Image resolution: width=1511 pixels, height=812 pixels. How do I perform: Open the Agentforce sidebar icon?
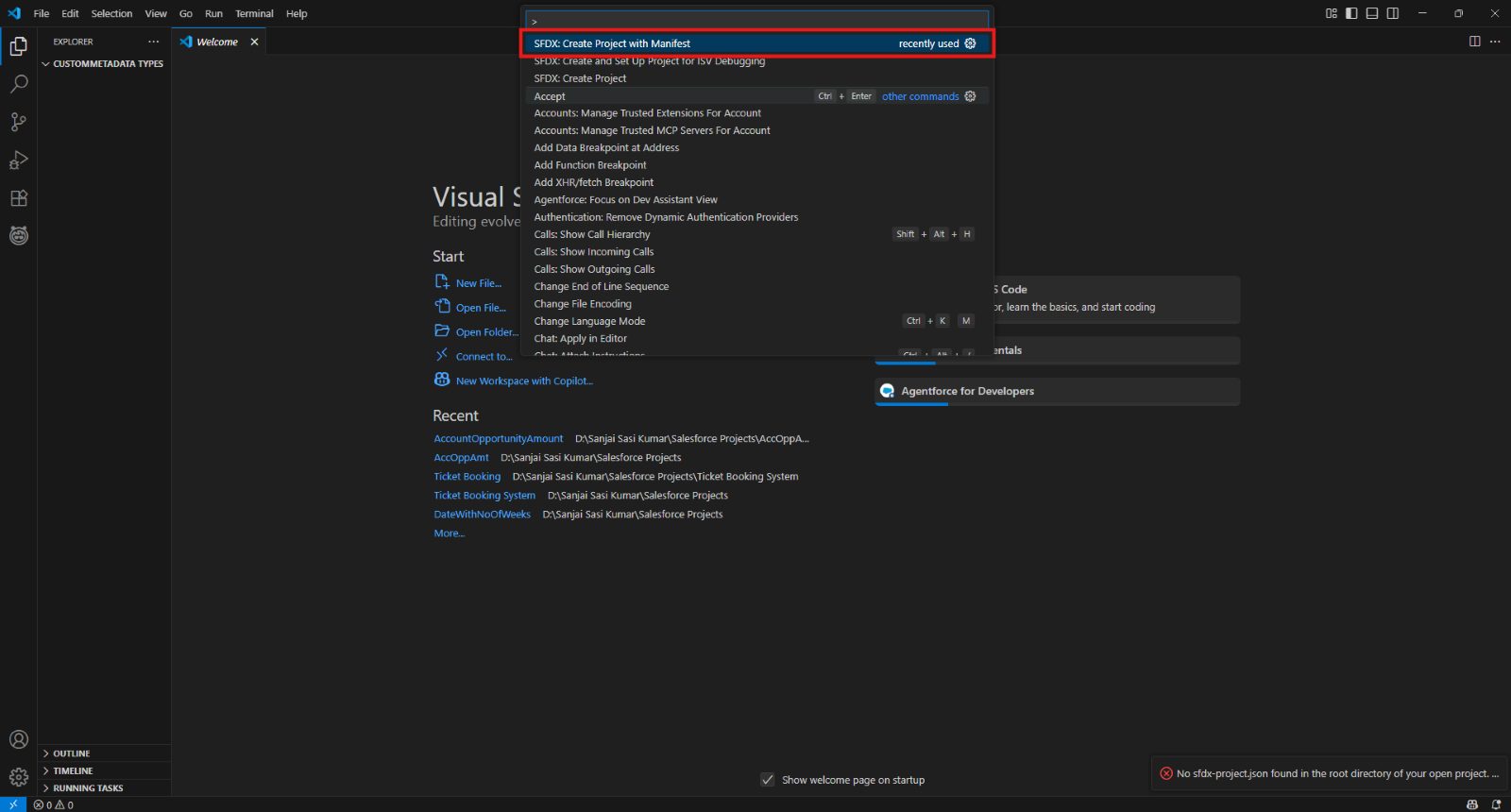pyautogui.click(x=18, y=236)
